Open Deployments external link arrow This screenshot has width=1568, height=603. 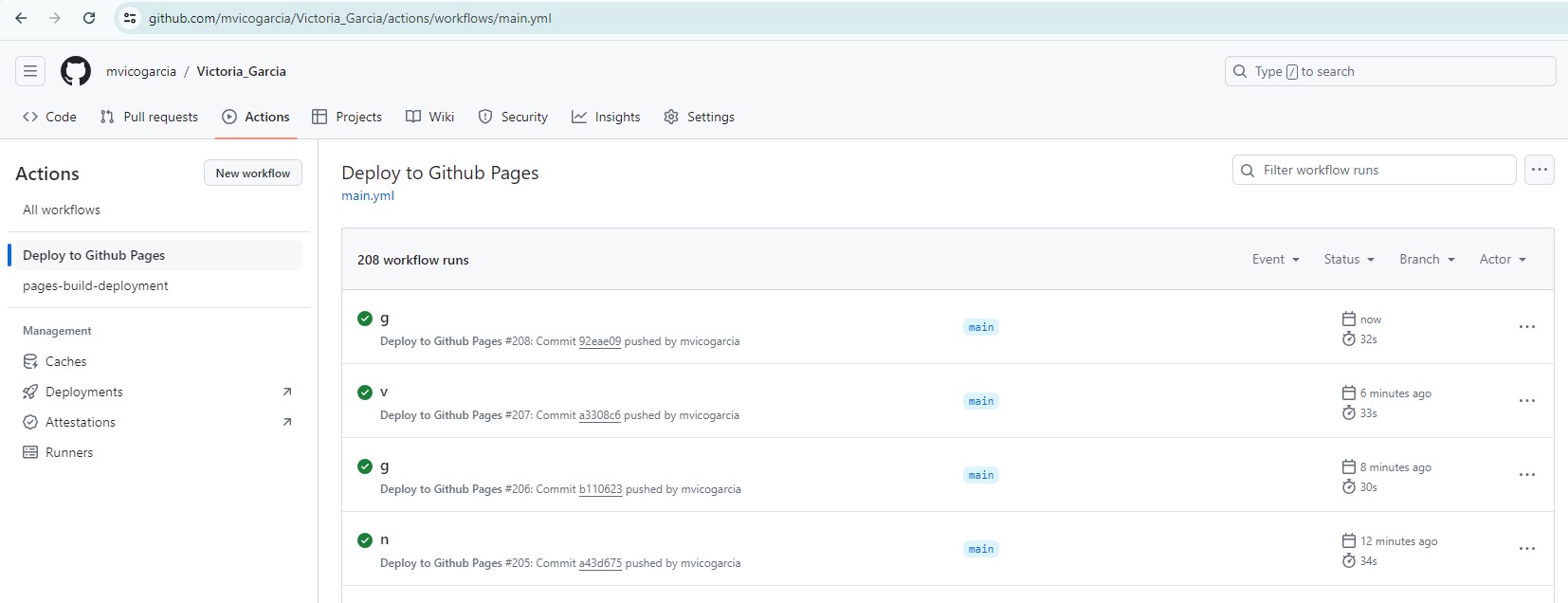coord(287,392)
